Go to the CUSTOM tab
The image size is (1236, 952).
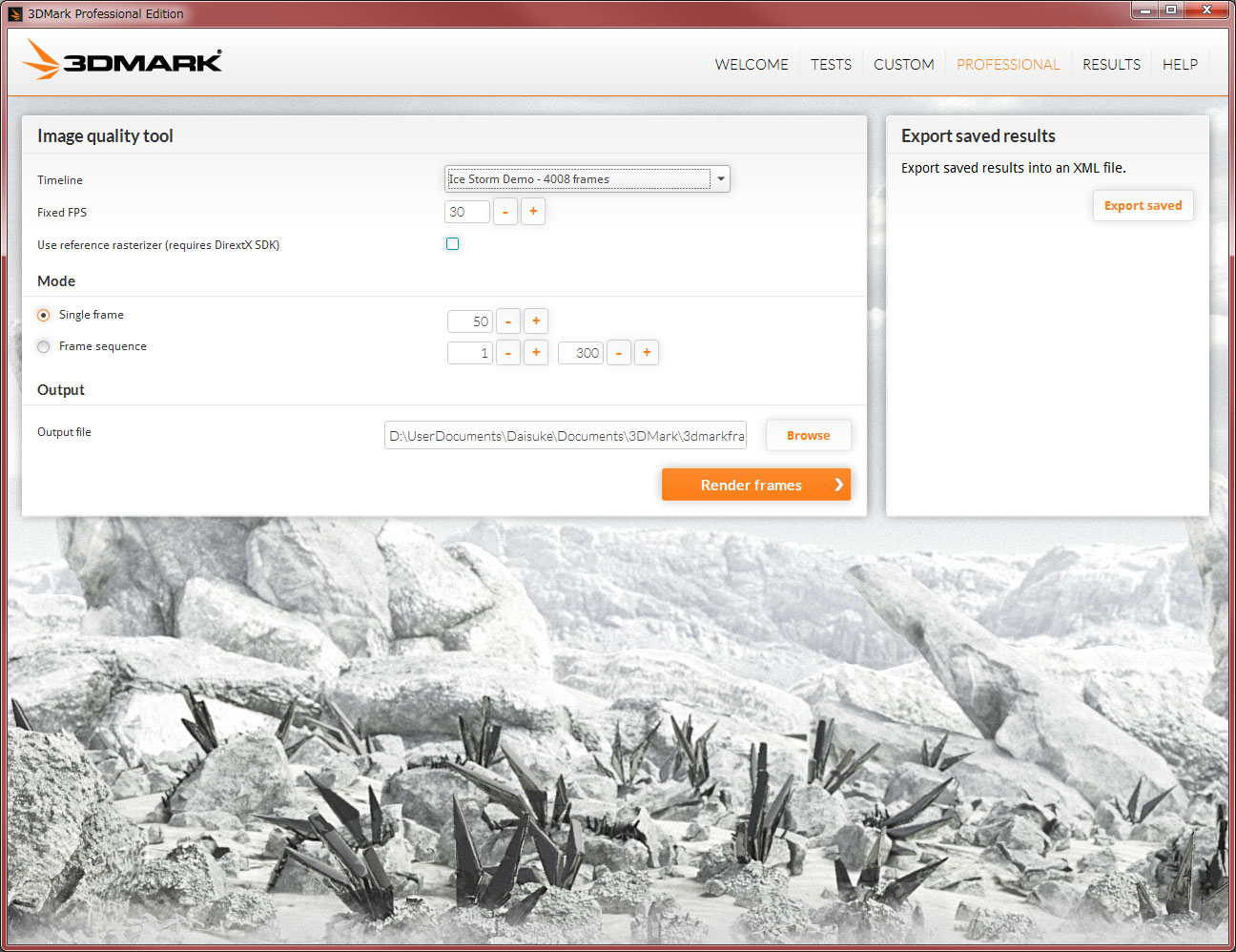[x=903, y=64]
